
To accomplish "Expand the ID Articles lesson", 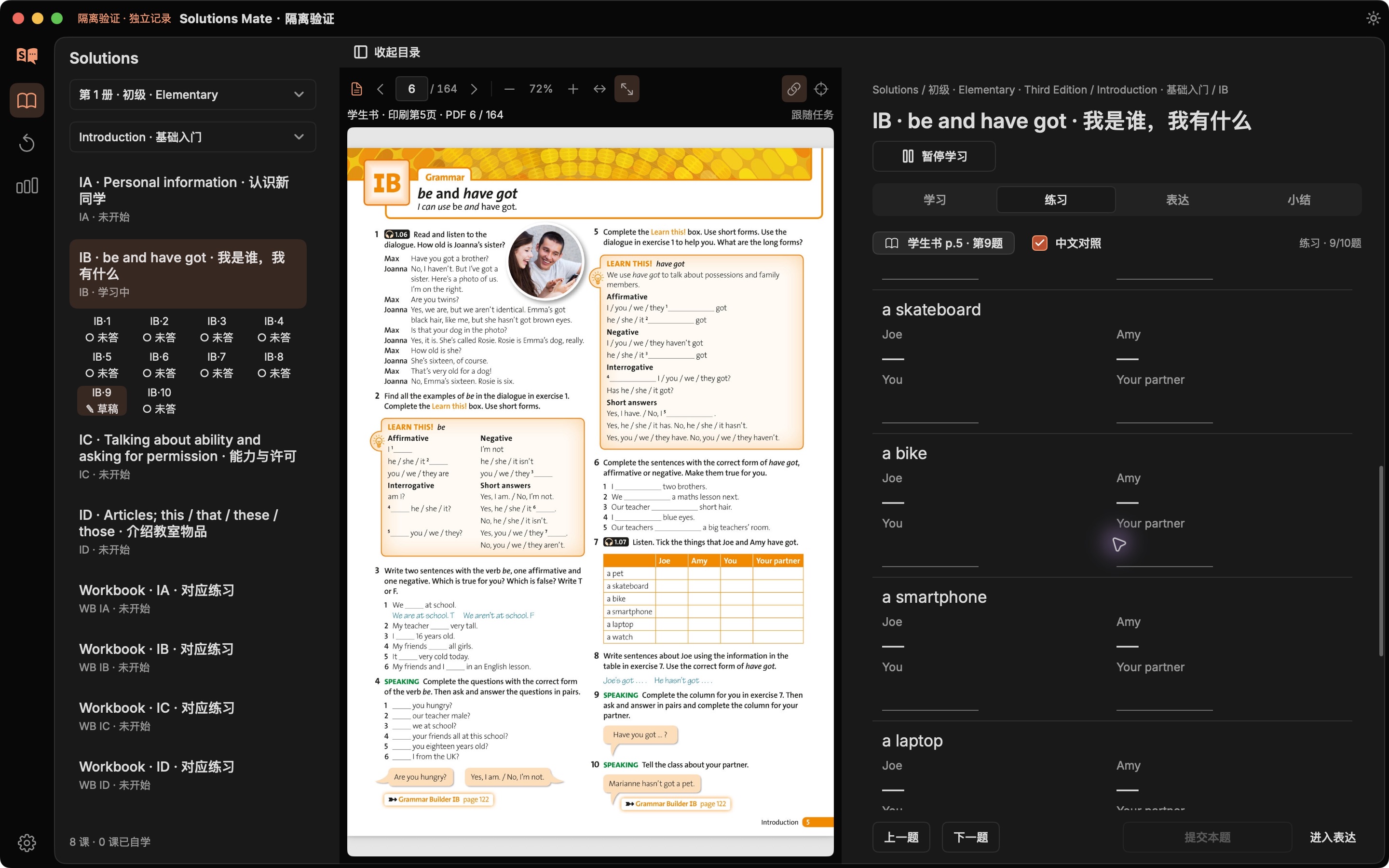I will click(188, 531).
